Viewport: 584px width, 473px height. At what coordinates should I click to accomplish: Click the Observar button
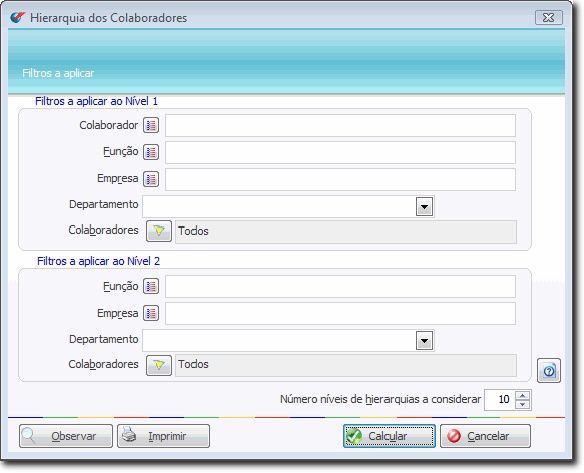66,436
